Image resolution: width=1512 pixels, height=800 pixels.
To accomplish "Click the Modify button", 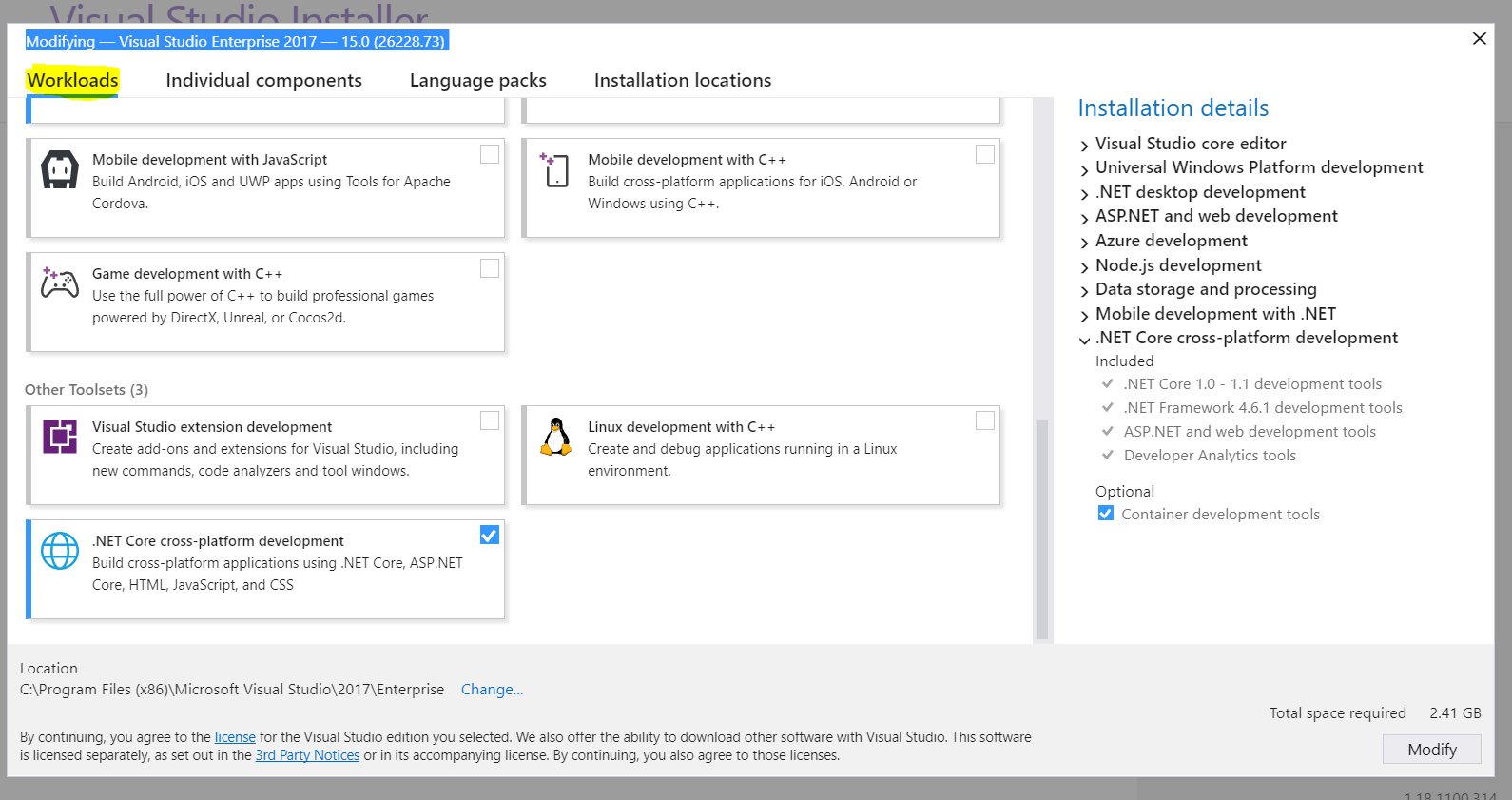I will click(1432, 750).
